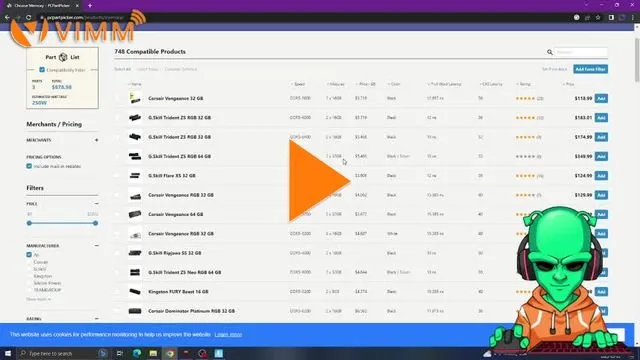
Task: Click the Add From Filter button
Action: [x=590, y=69]
